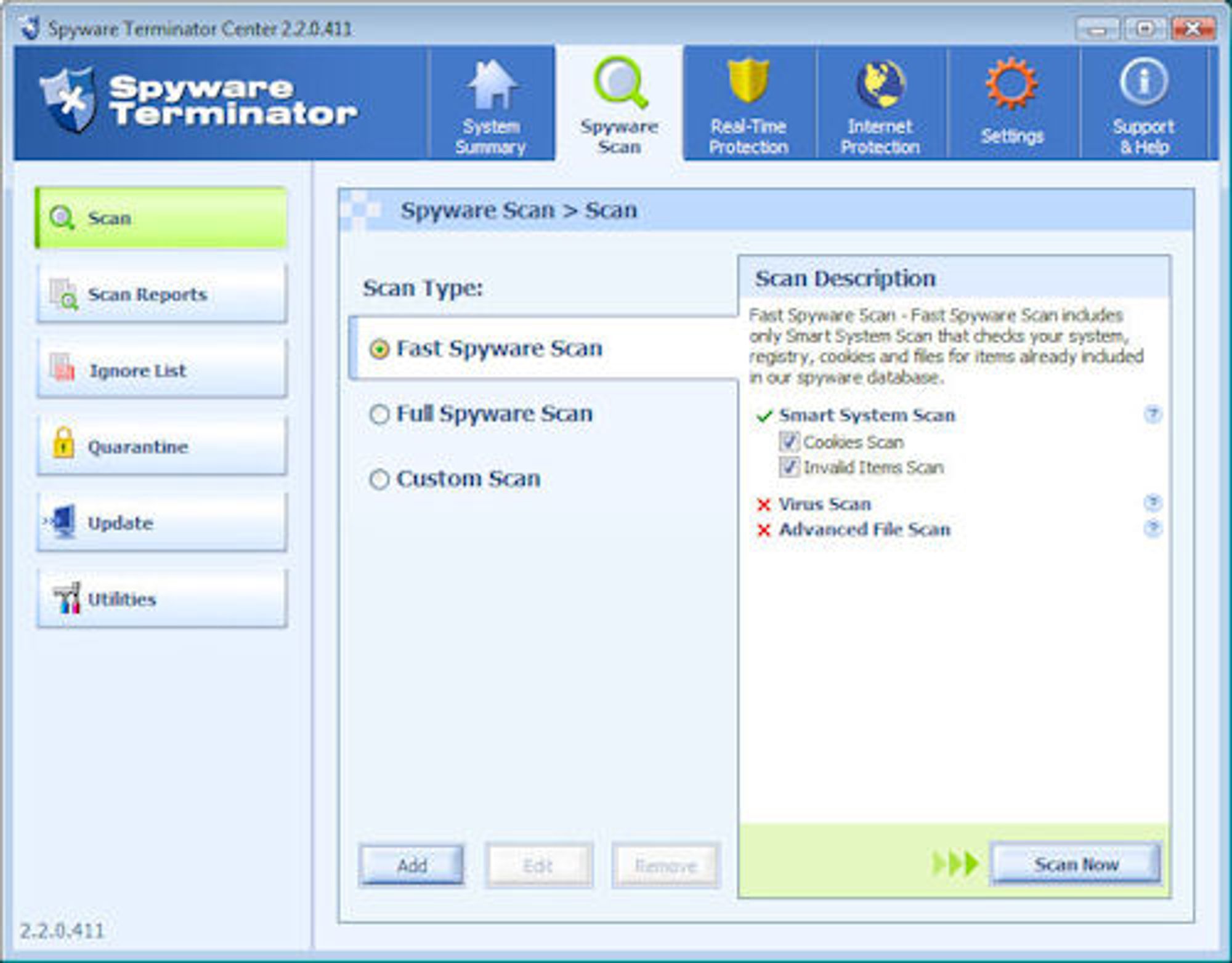Click the Scan magnifier icon in sidebar
Image resolution: width=1232 pixels, height=963 pixels.
tap(62, 218)
